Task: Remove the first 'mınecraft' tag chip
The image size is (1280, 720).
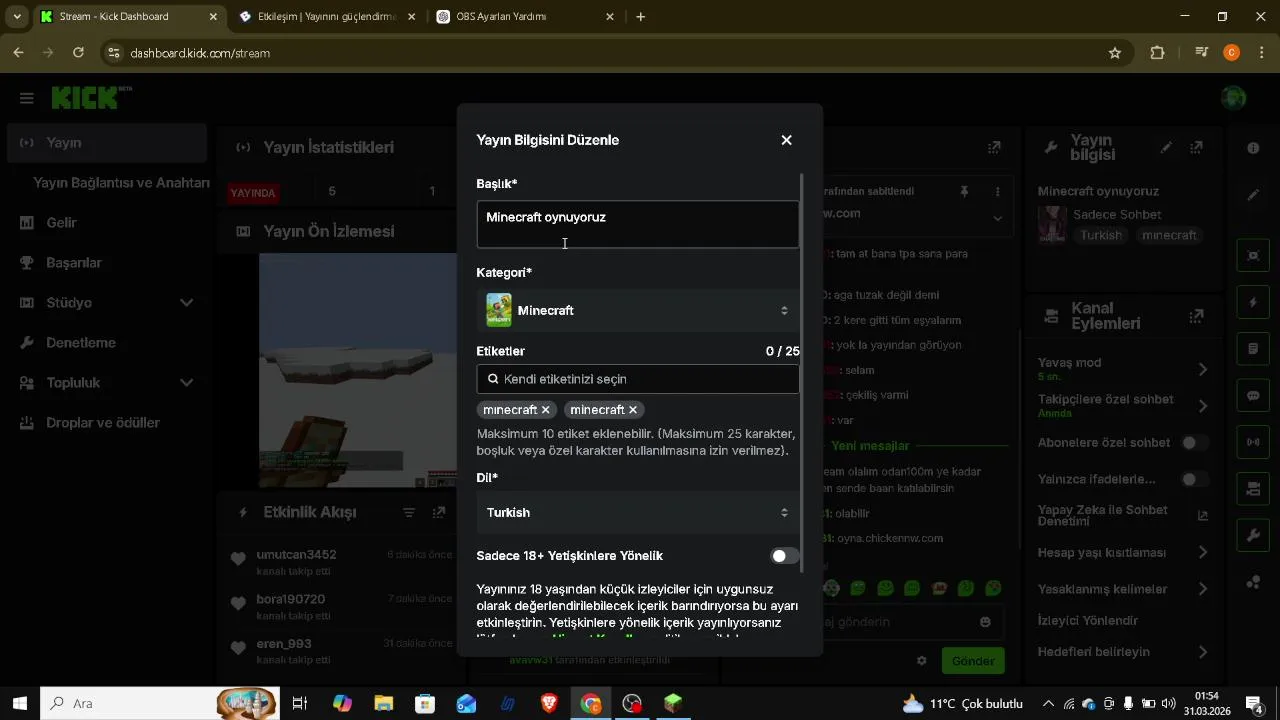Action: point(545,410)
